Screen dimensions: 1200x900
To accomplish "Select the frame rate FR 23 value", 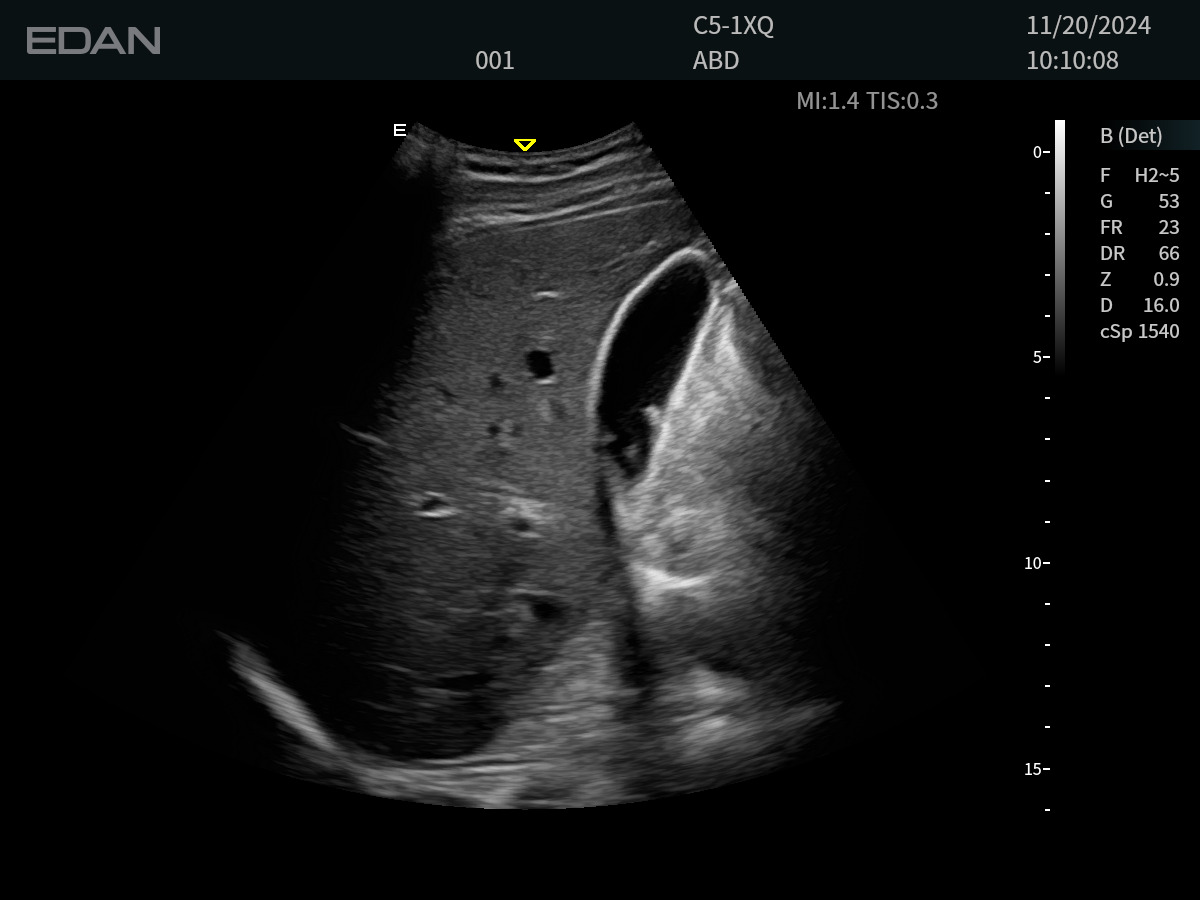I will [x=1139, y=228].
